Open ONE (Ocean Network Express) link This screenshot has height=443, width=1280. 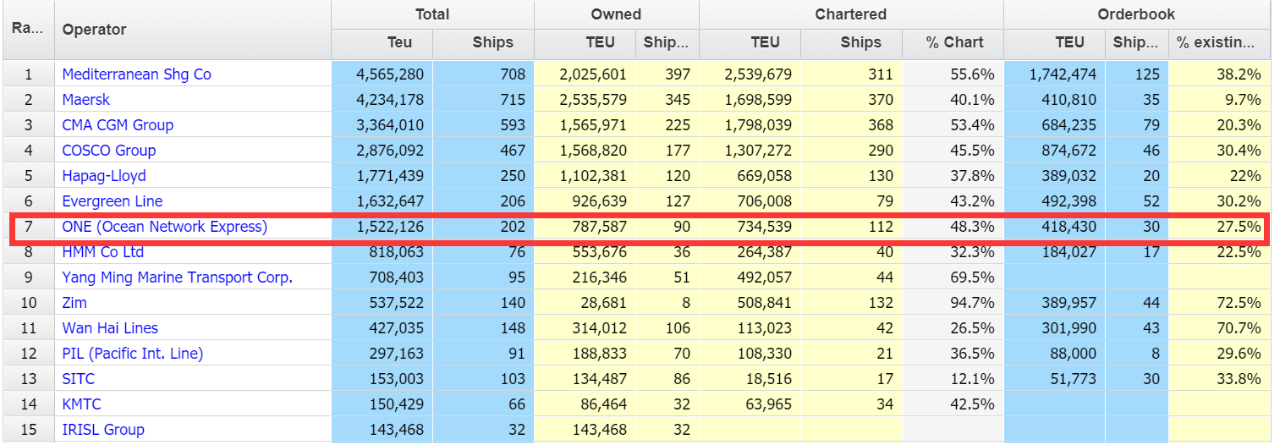tap(164, 226)
